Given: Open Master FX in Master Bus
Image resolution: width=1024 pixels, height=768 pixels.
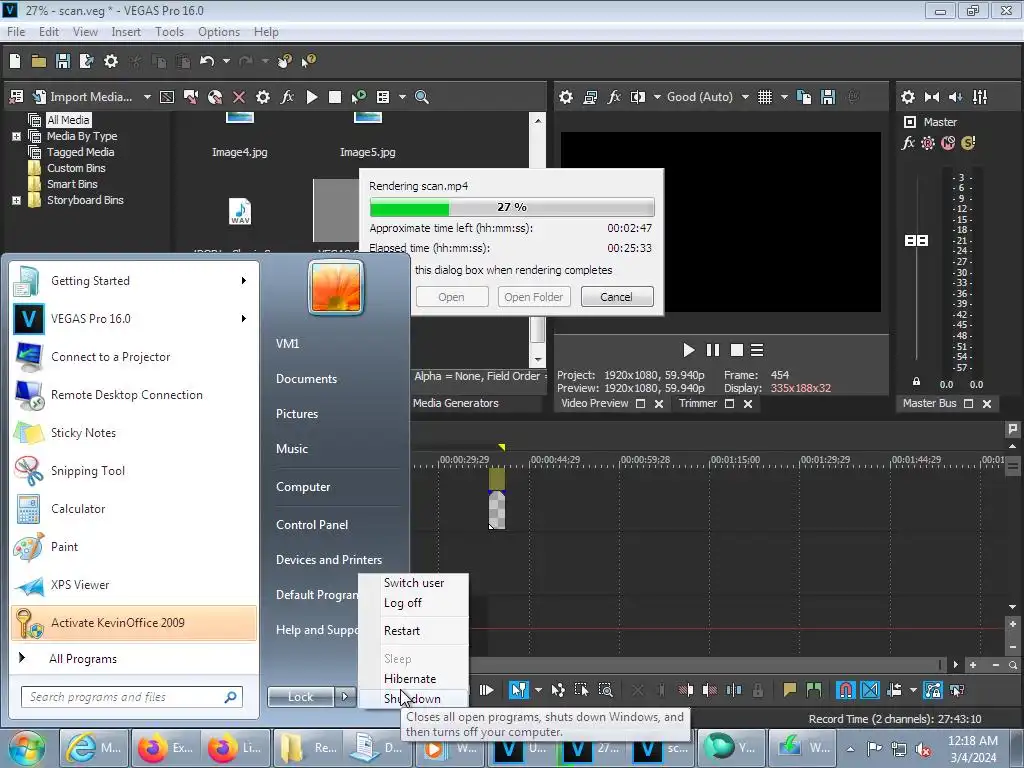Looking at the screenshot, I should point(908,143).
